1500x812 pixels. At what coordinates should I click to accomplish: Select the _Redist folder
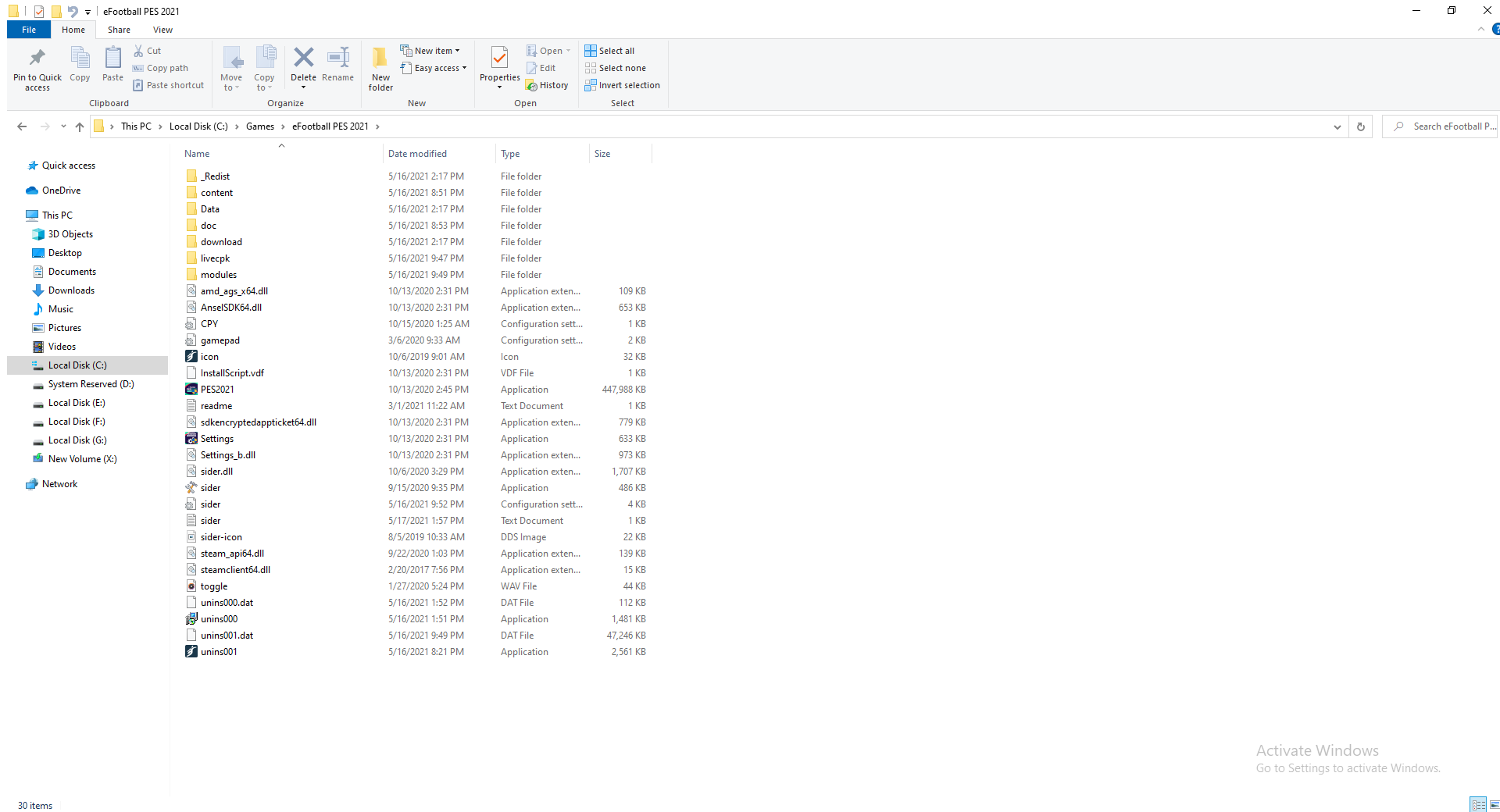tap(208, 176)
